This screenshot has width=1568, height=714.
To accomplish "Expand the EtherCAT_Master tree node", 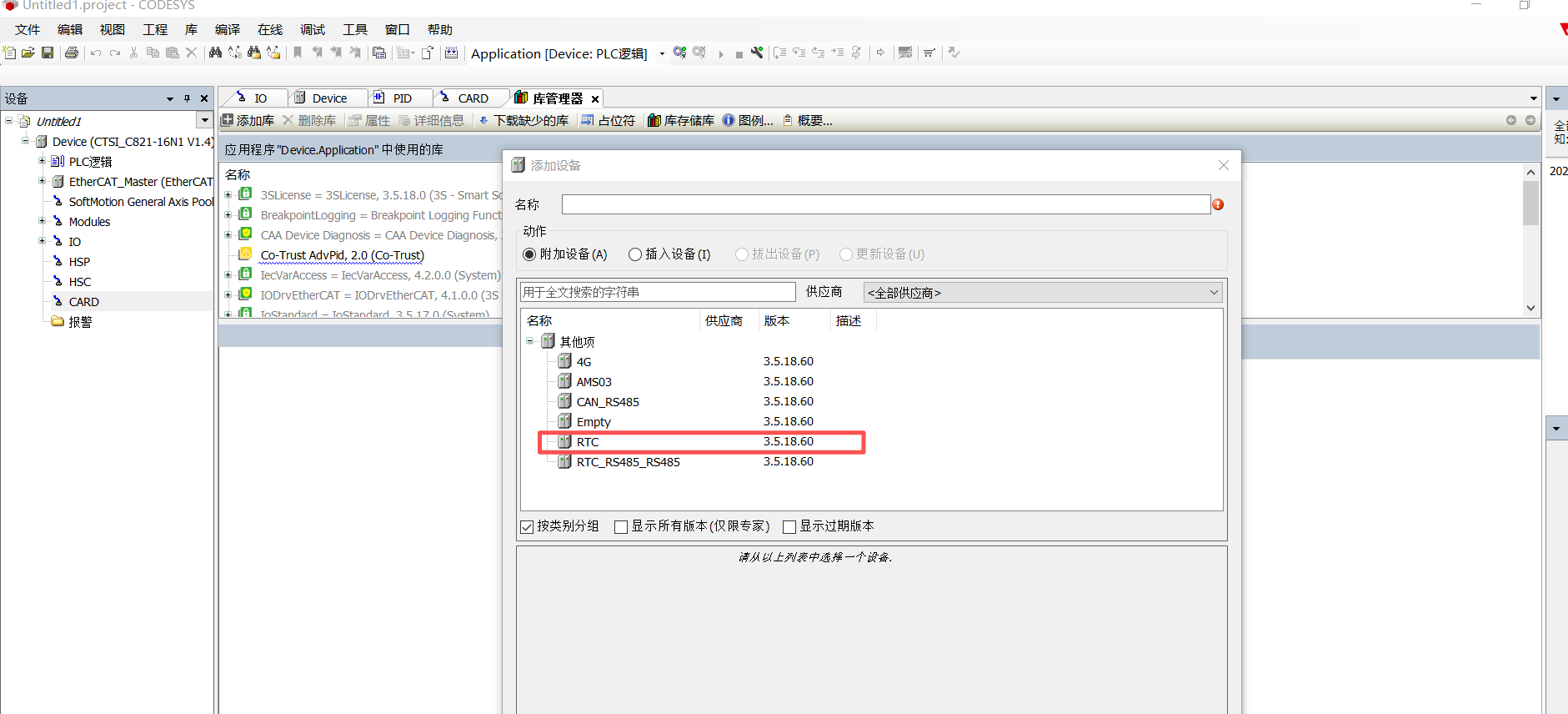I will [42, 181].
